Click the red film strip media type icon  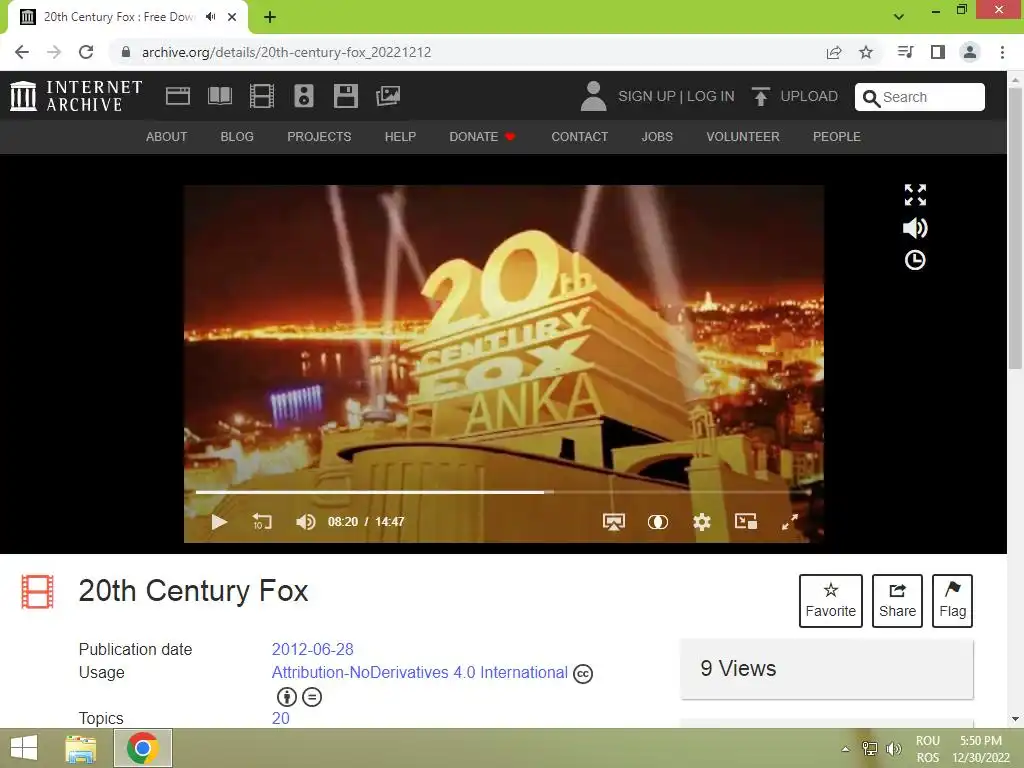pyautogui.click(x=37, y=591)
